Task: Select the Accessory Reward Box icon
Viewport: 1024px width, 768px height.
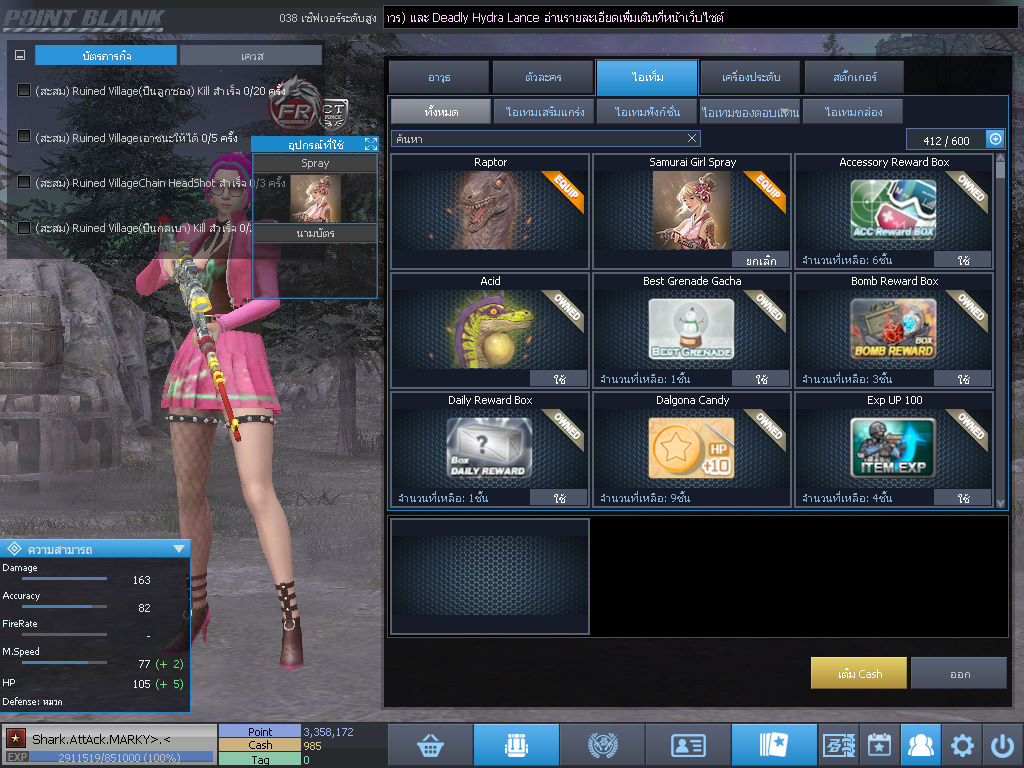Action: click(x=893, y=209)
